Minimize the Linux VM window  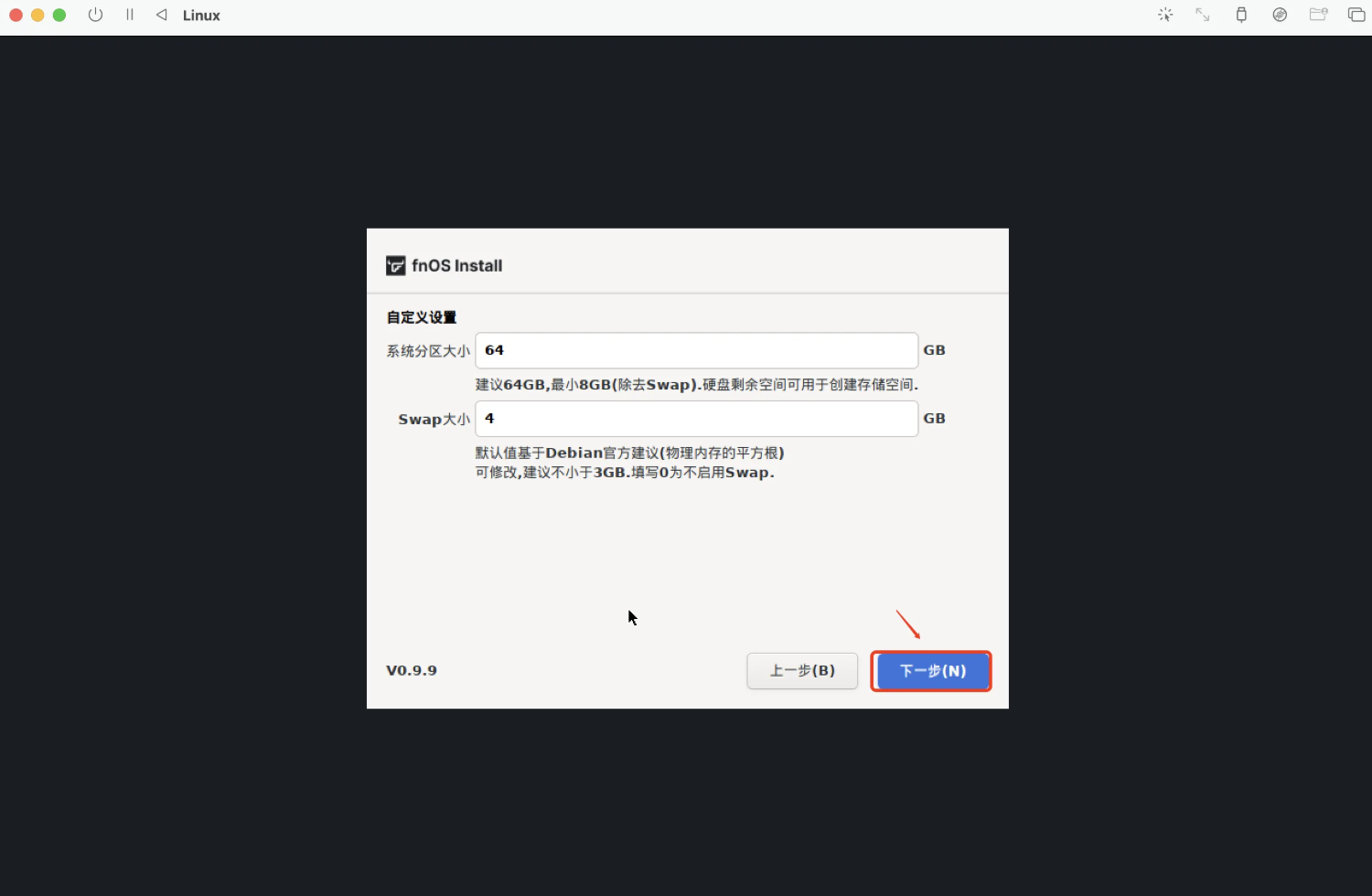tap(38, 15)
